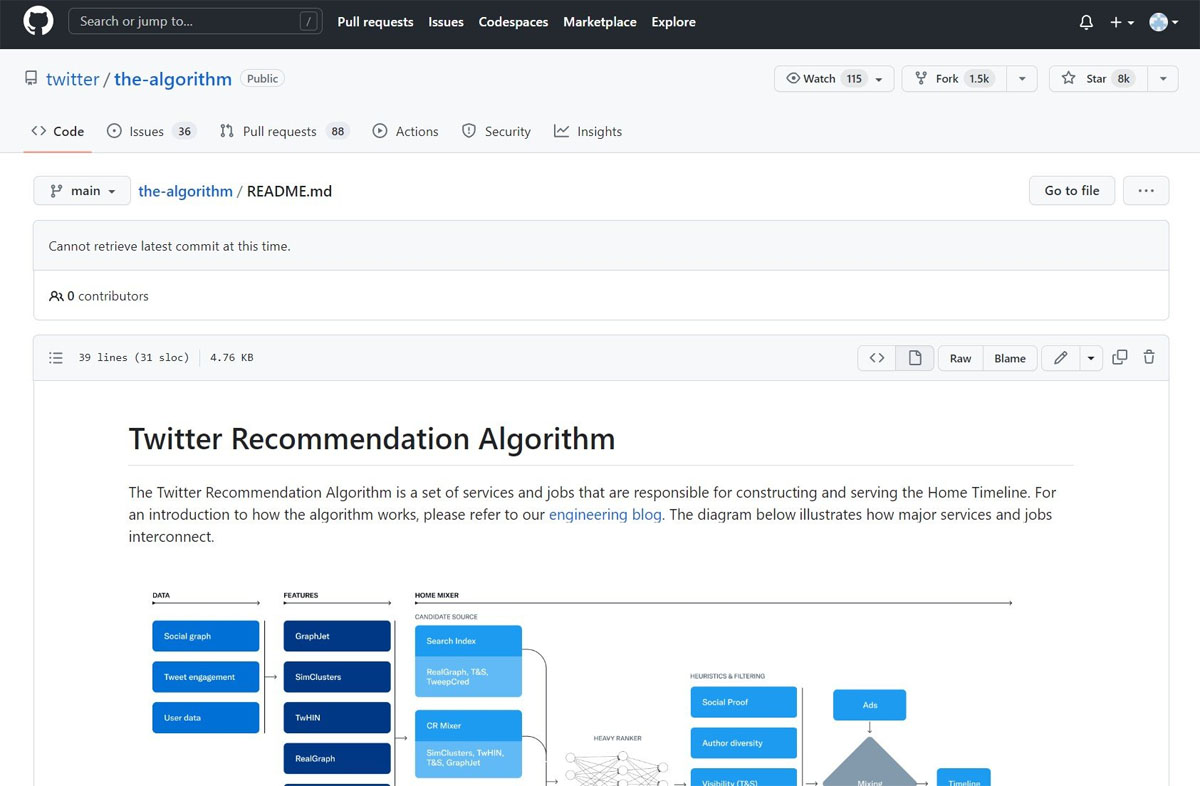1200x786 pixels.
Task: Focus the Search or jump to field
Action: tap(195, 21)
